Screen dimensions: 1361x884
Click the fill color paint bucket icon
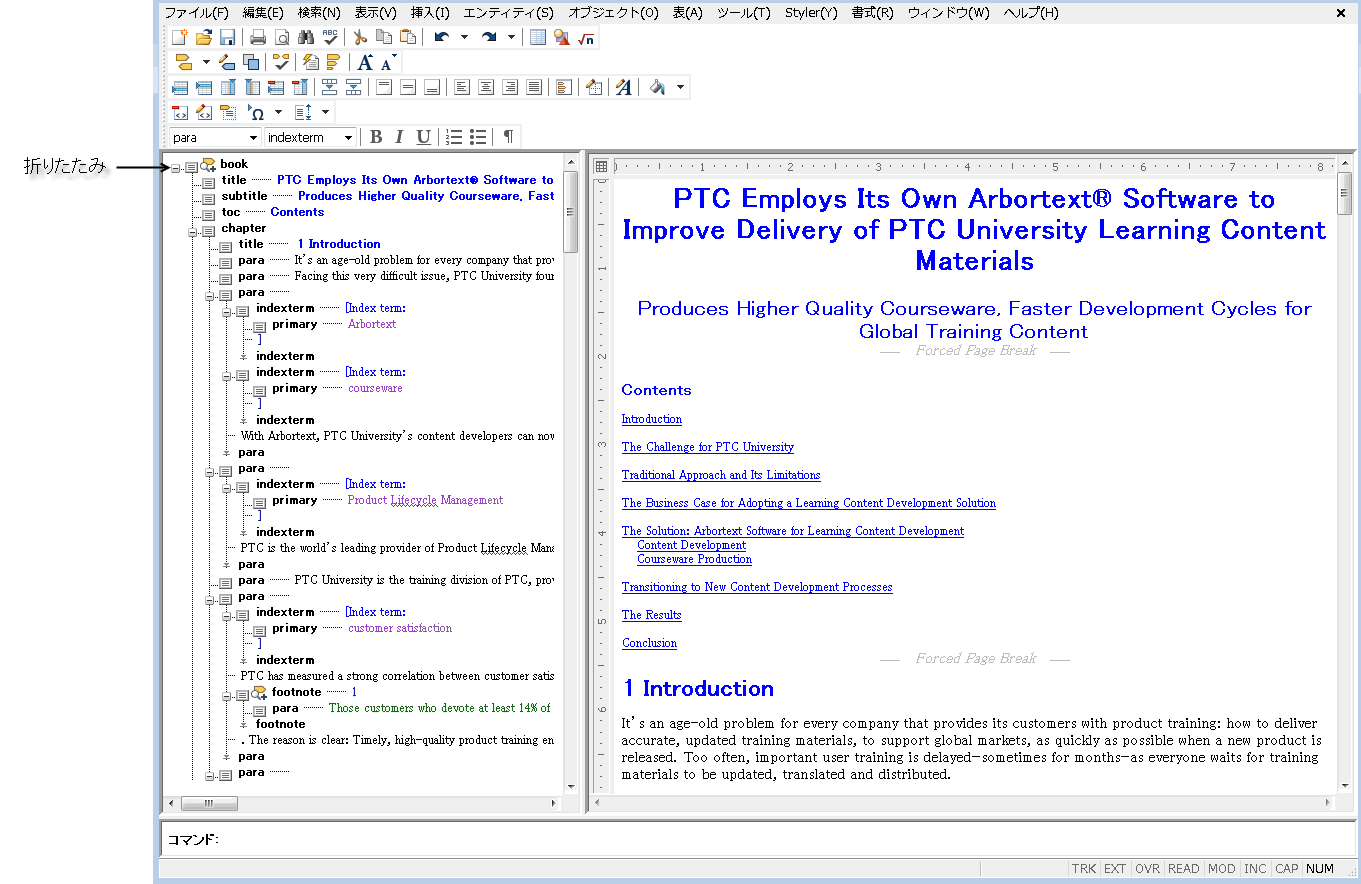pyautogui.click(x=657, y=87)
